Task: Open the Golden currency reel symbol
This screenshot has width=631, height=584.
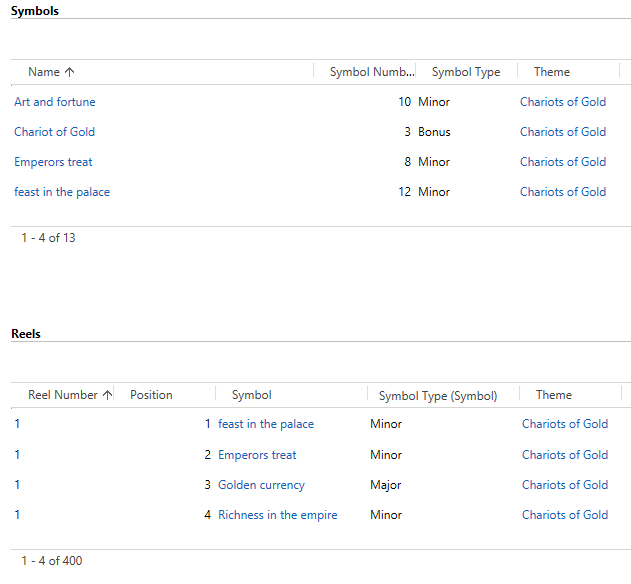Action: click(261, 485)
